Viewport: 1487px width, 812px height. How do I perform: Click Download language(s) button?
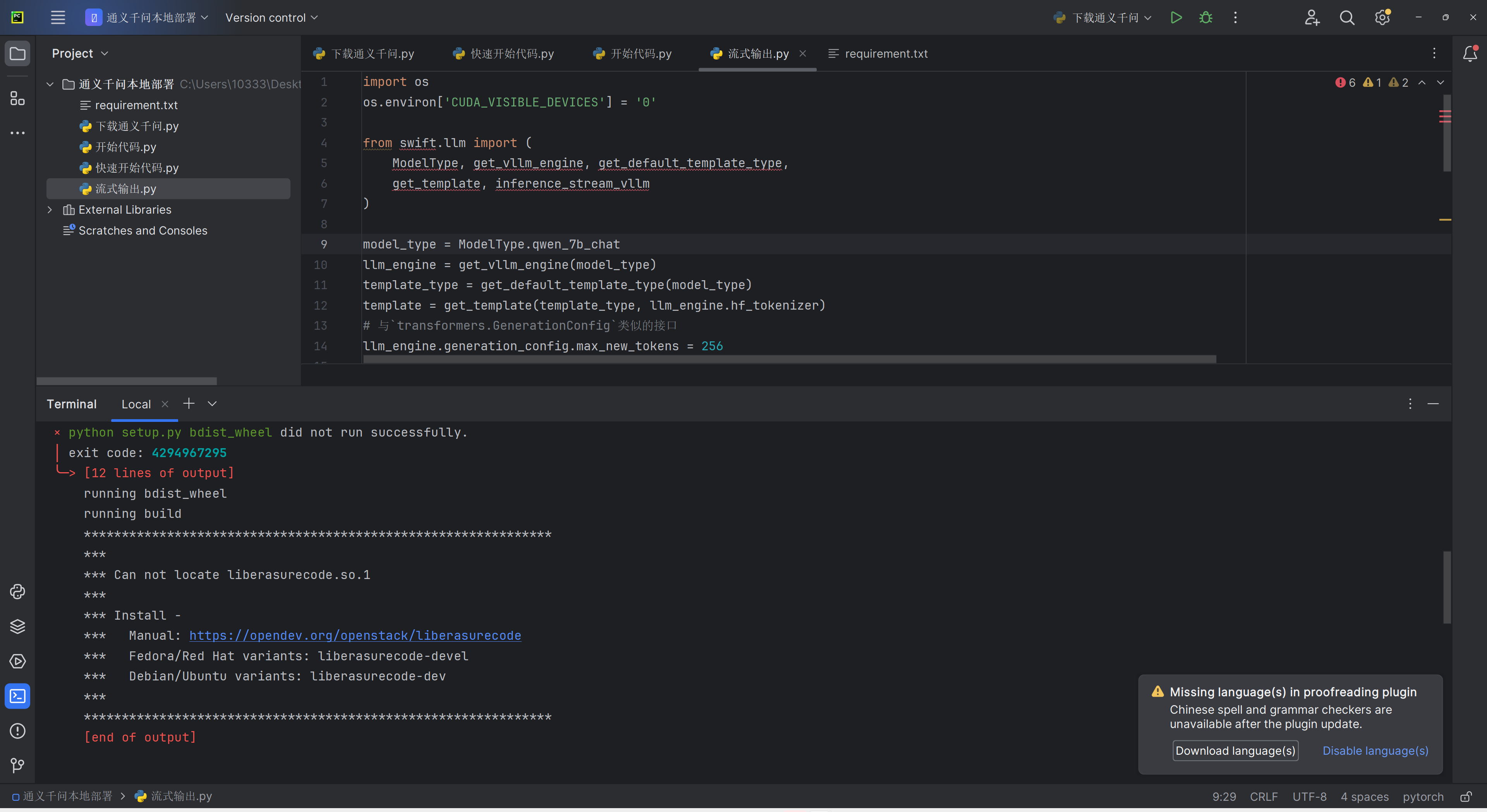[1235, 750]
